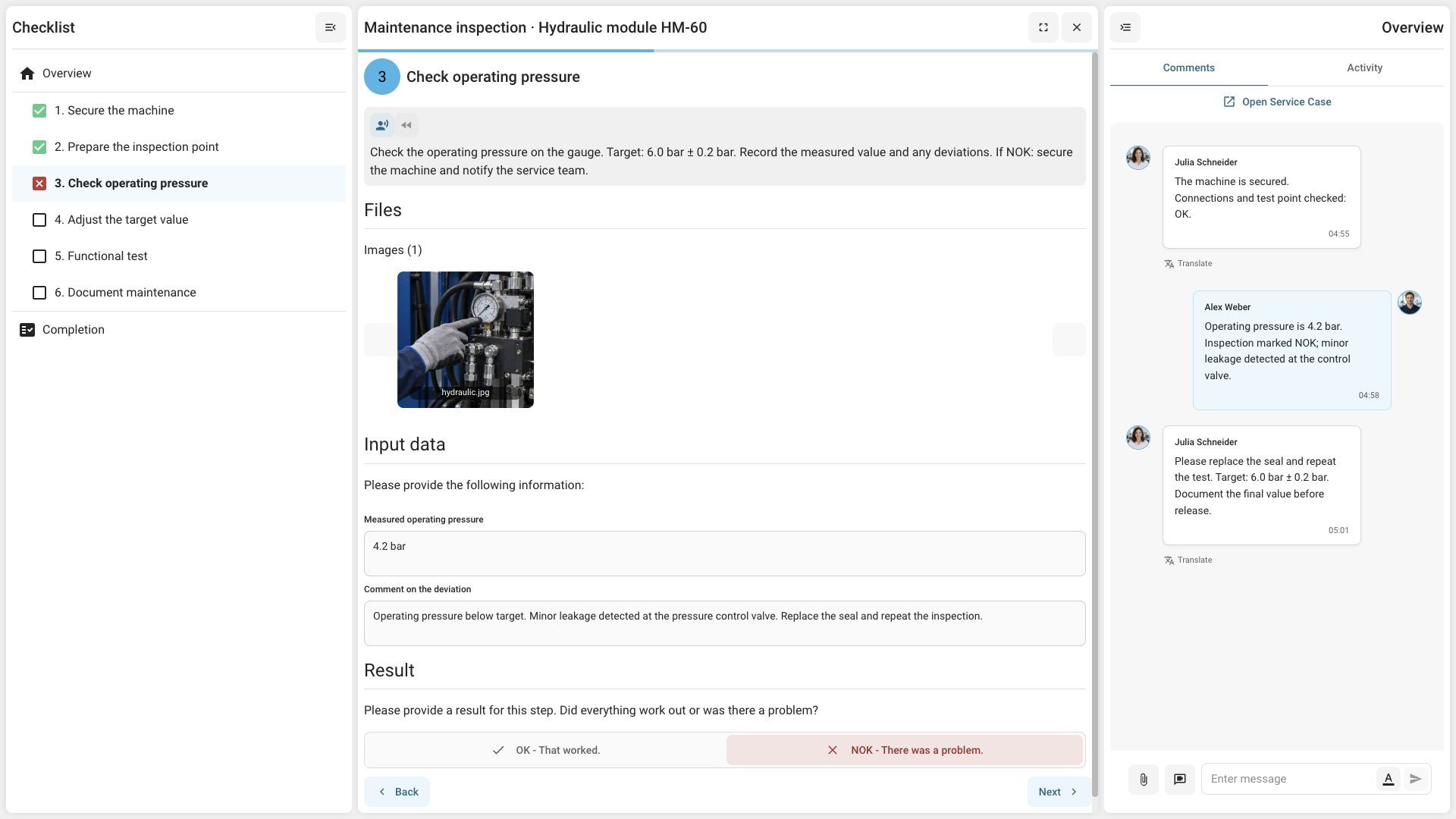Click the Measured operating pressure field
The width and height of the screenshot is (1456, 819).
725,554
